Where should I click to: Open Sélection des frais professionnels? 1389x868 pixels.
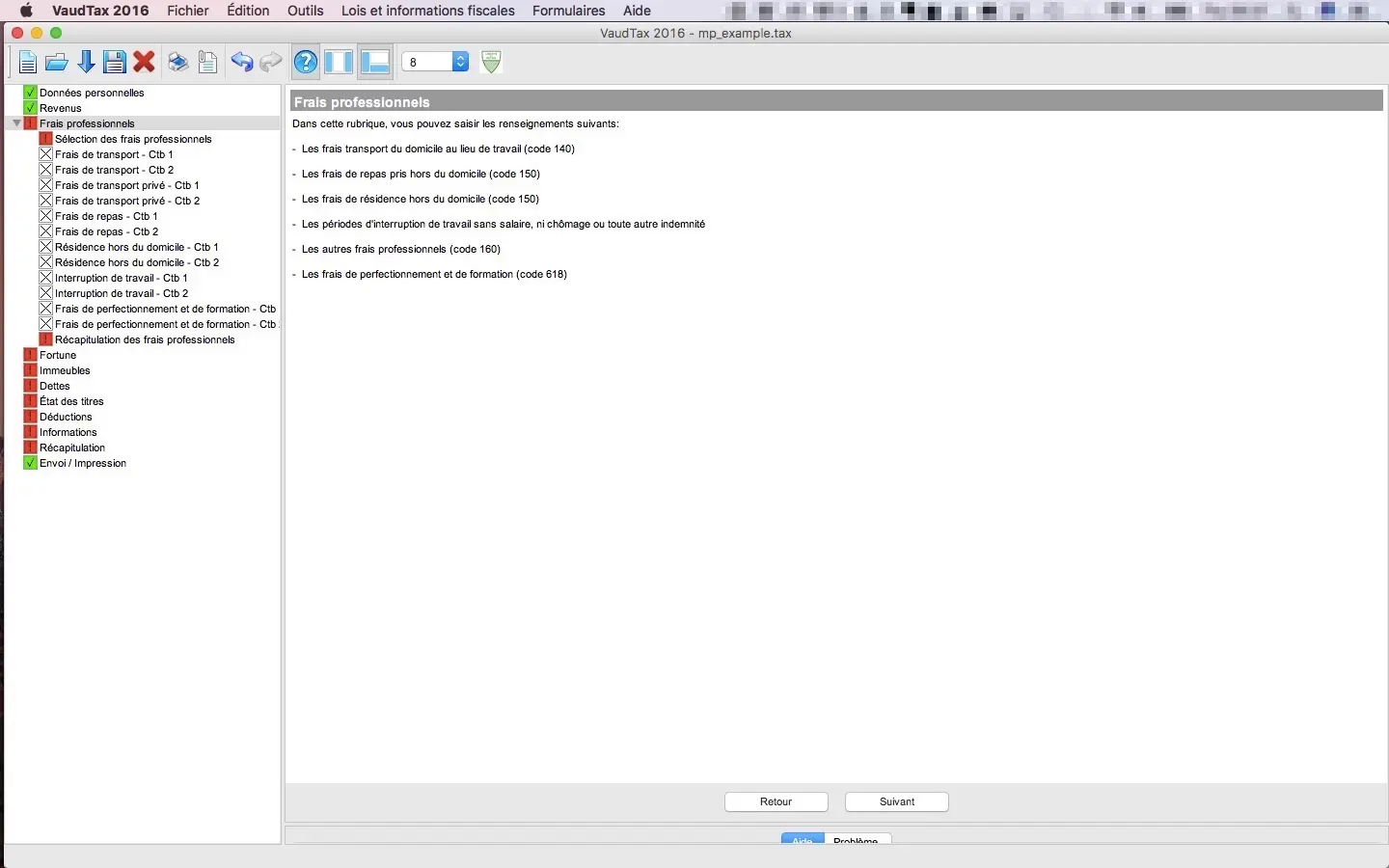click(133, 139)
